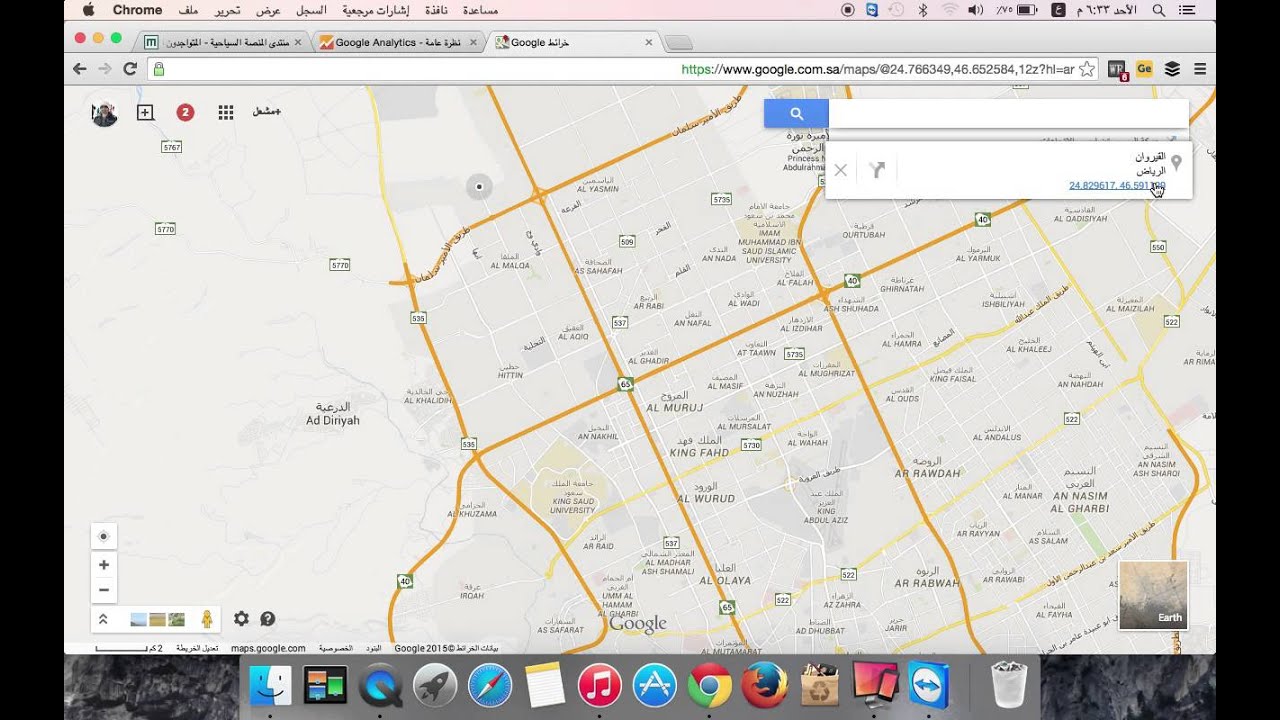Viewport: 1280px width, 720px height.
Task: Open the Chrome application menu
Action: pyautogui.click(x=137, y=10)
